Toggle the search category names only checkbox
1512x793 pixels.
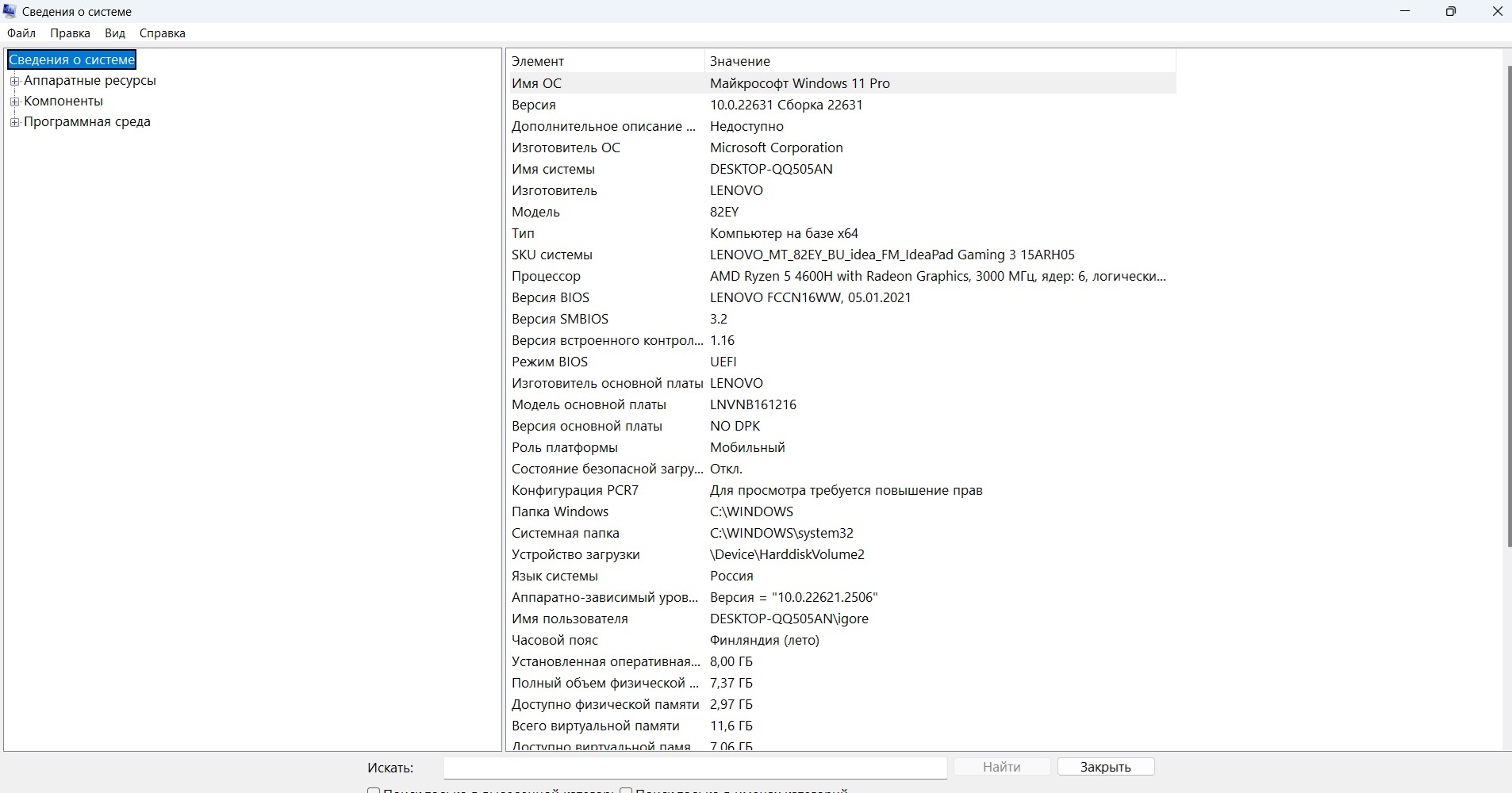(626, 790)
